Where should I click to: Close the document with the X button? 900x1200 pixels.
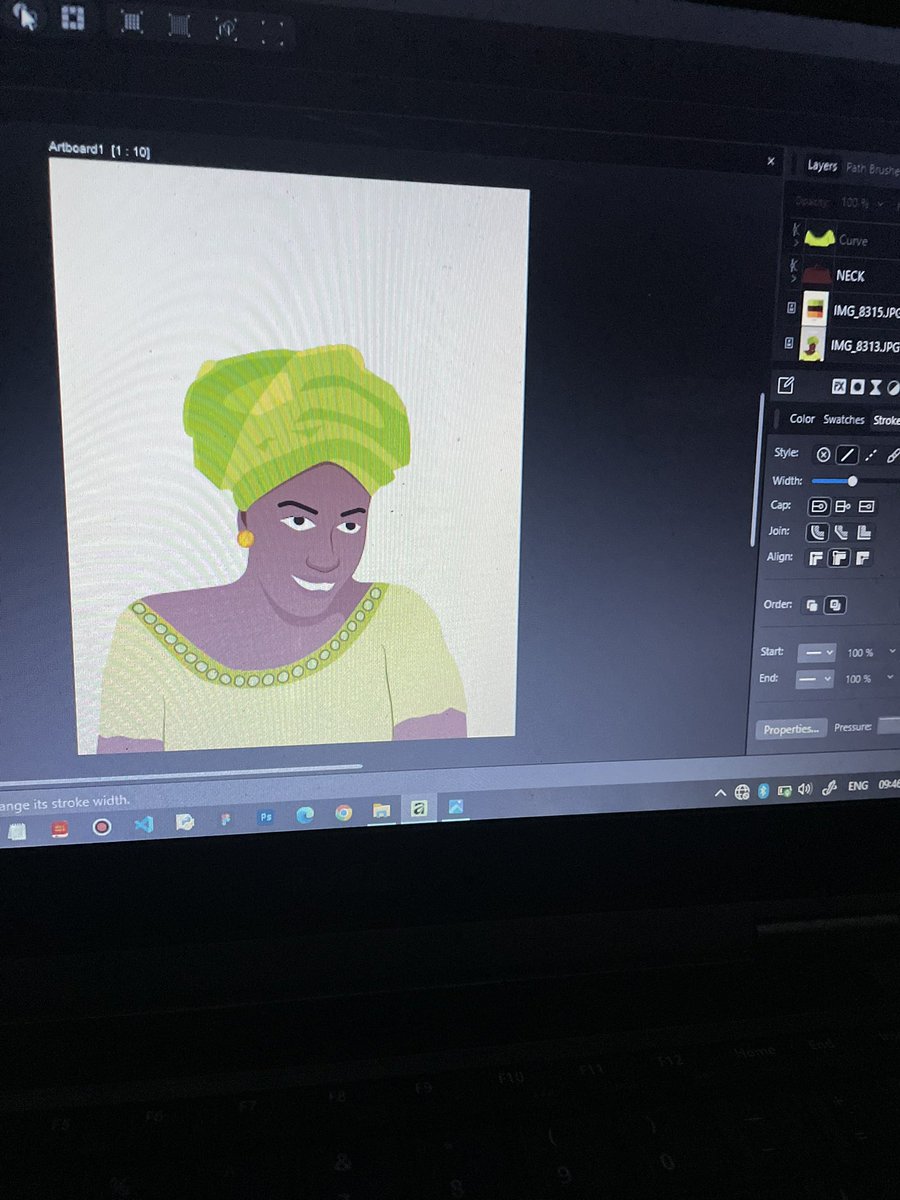point(770,161)
